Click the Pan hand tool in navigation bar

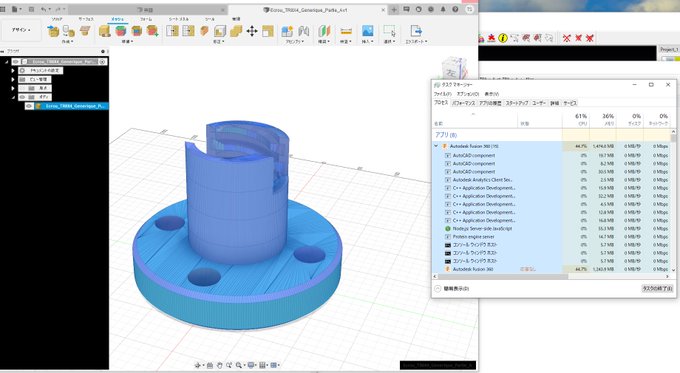click(219, 365)
